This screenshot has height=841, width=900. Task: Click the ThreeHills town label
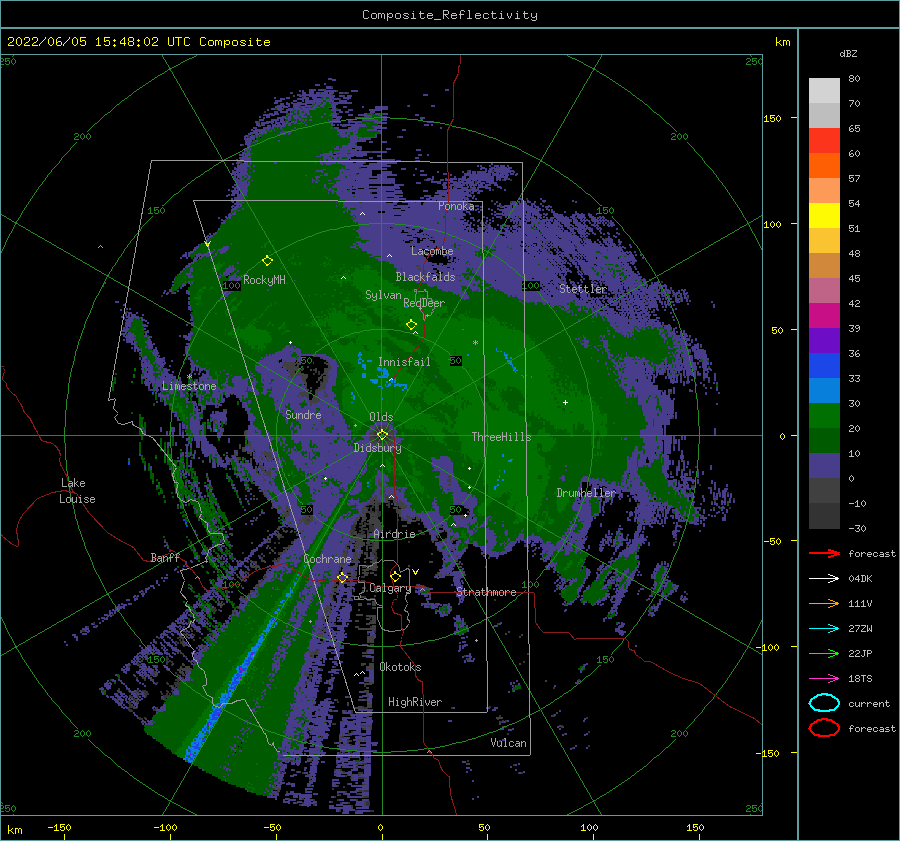[x=502, y=437]
